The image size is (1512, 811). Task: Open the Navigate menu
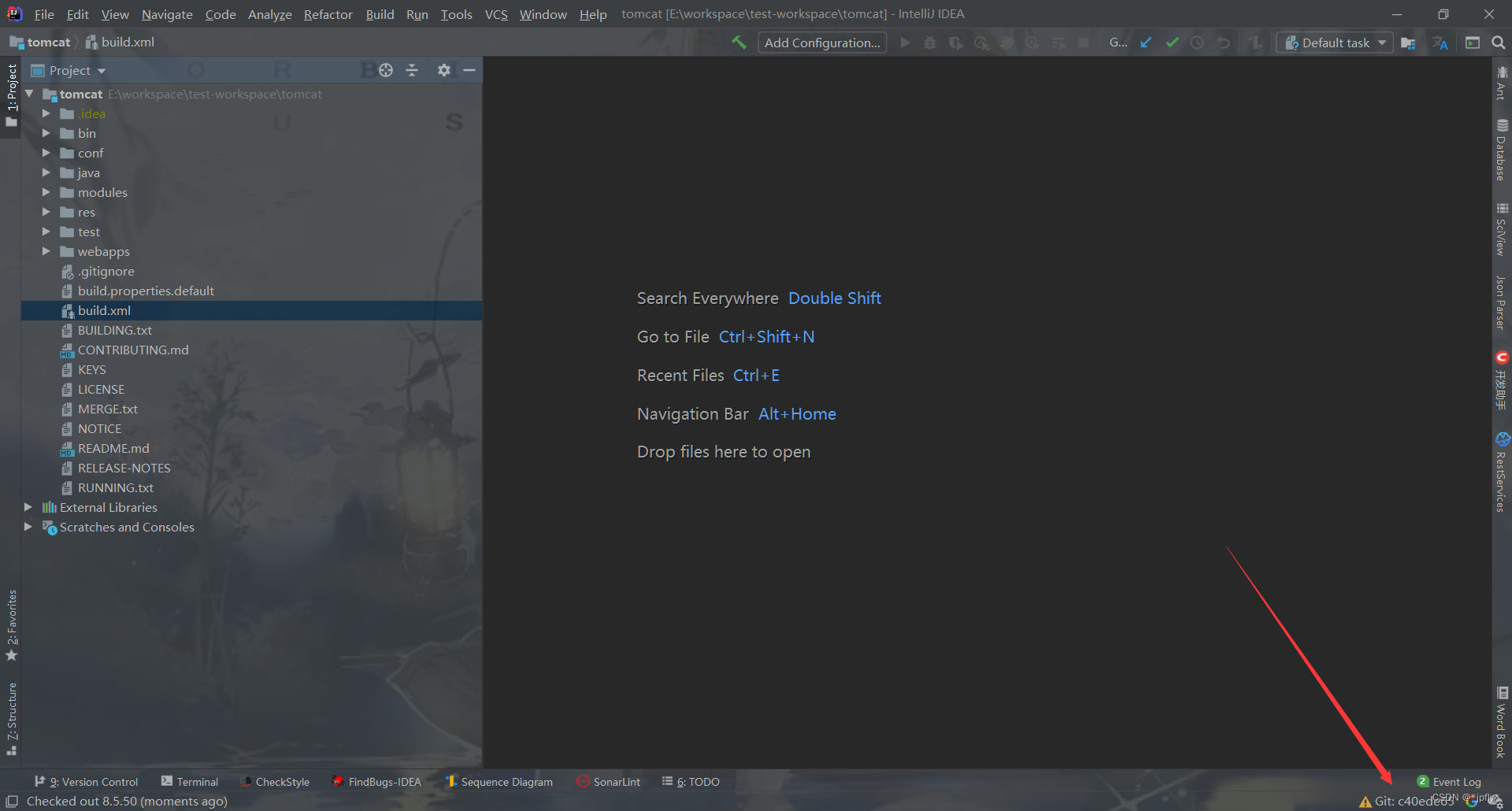(167, 14)
